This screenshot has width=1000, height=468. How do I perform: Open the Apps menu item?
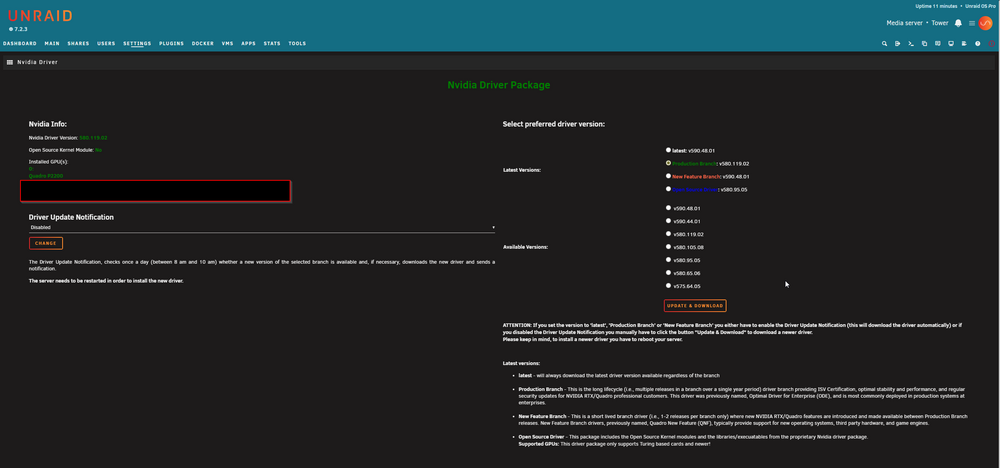(249, 44)
